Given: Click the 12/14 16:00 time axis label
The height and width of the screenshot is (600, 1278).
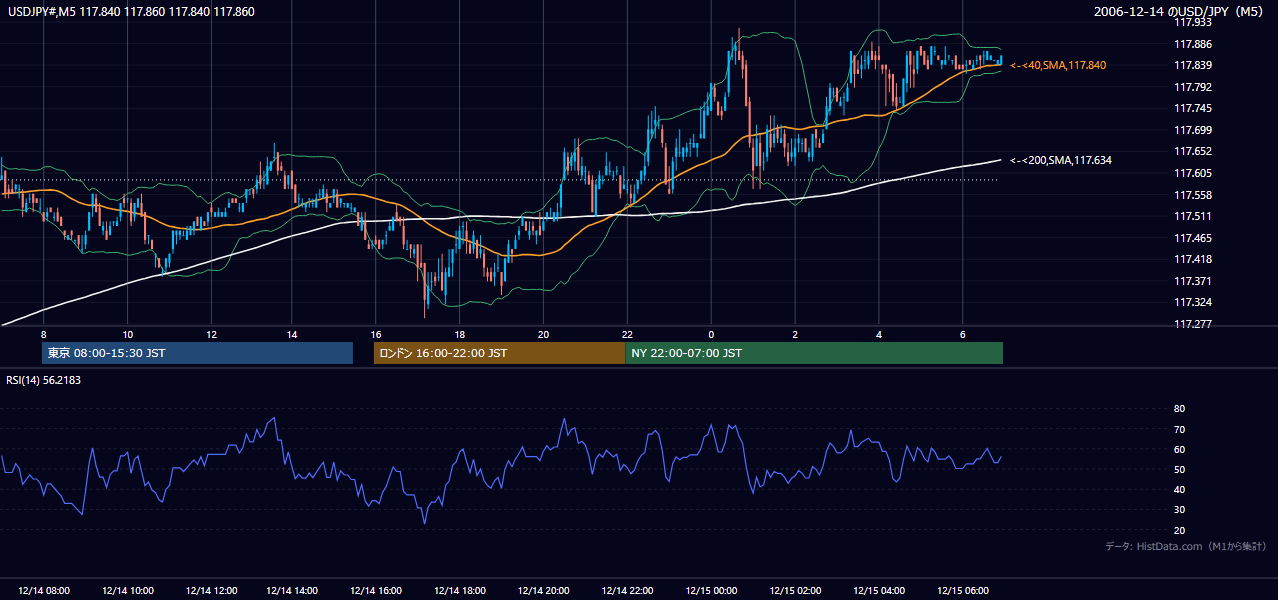Looking at the screenshot, I should [376, 591].
